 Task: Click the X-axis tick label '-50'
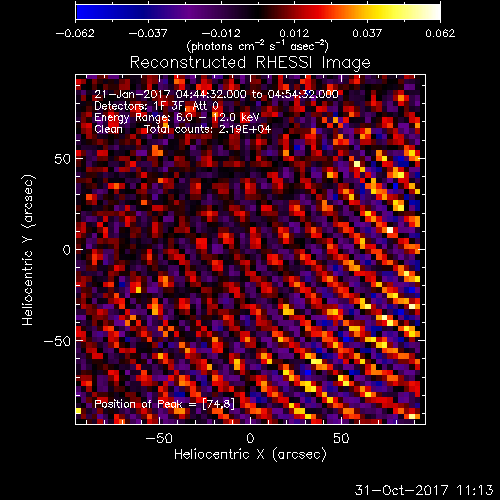(x=159, y=438)
